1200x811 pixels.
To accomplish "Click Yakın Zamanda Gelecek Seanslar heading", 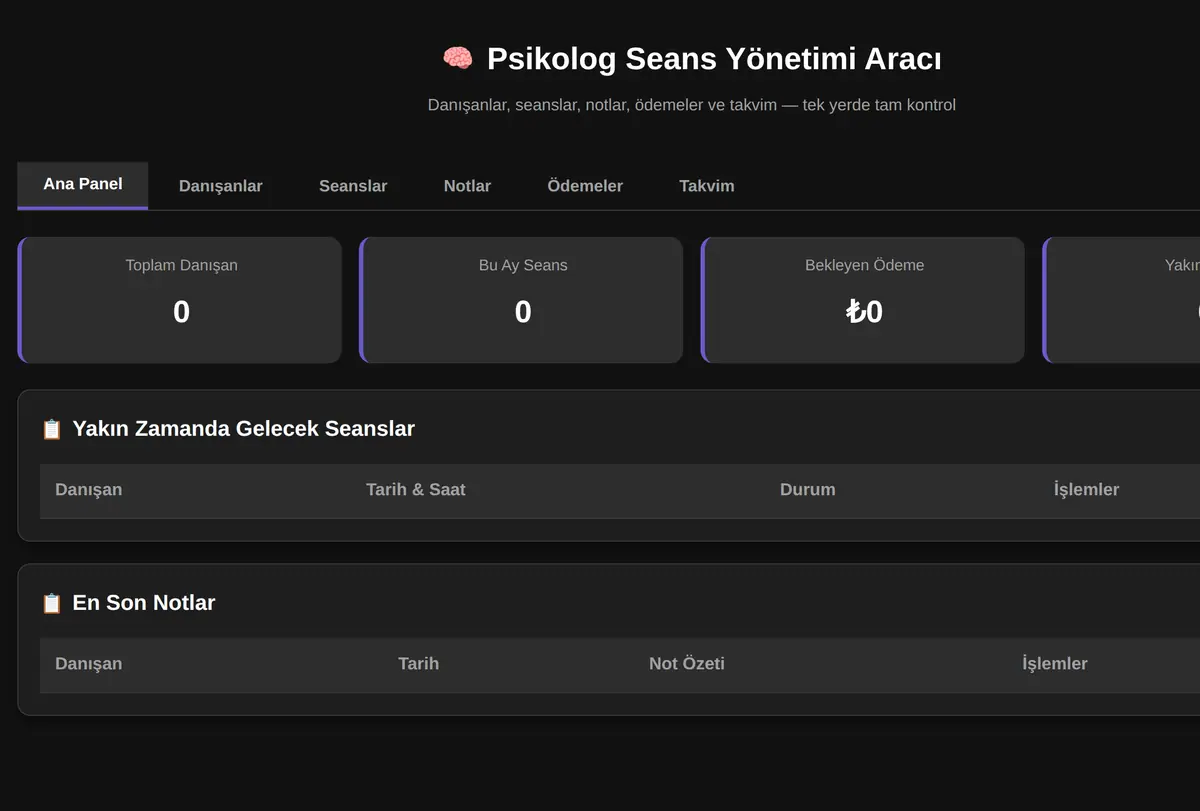I will pos(243,429).
